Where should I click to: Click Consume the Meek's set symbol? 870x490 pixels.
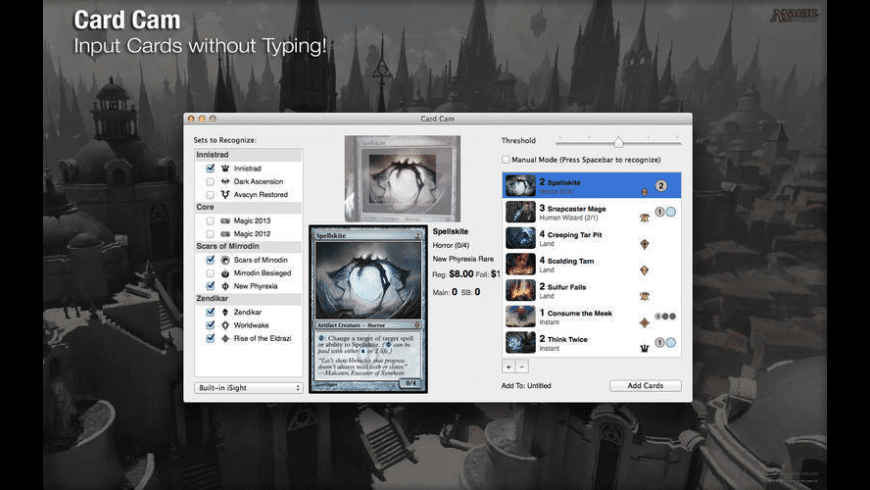tap(644, 322)
